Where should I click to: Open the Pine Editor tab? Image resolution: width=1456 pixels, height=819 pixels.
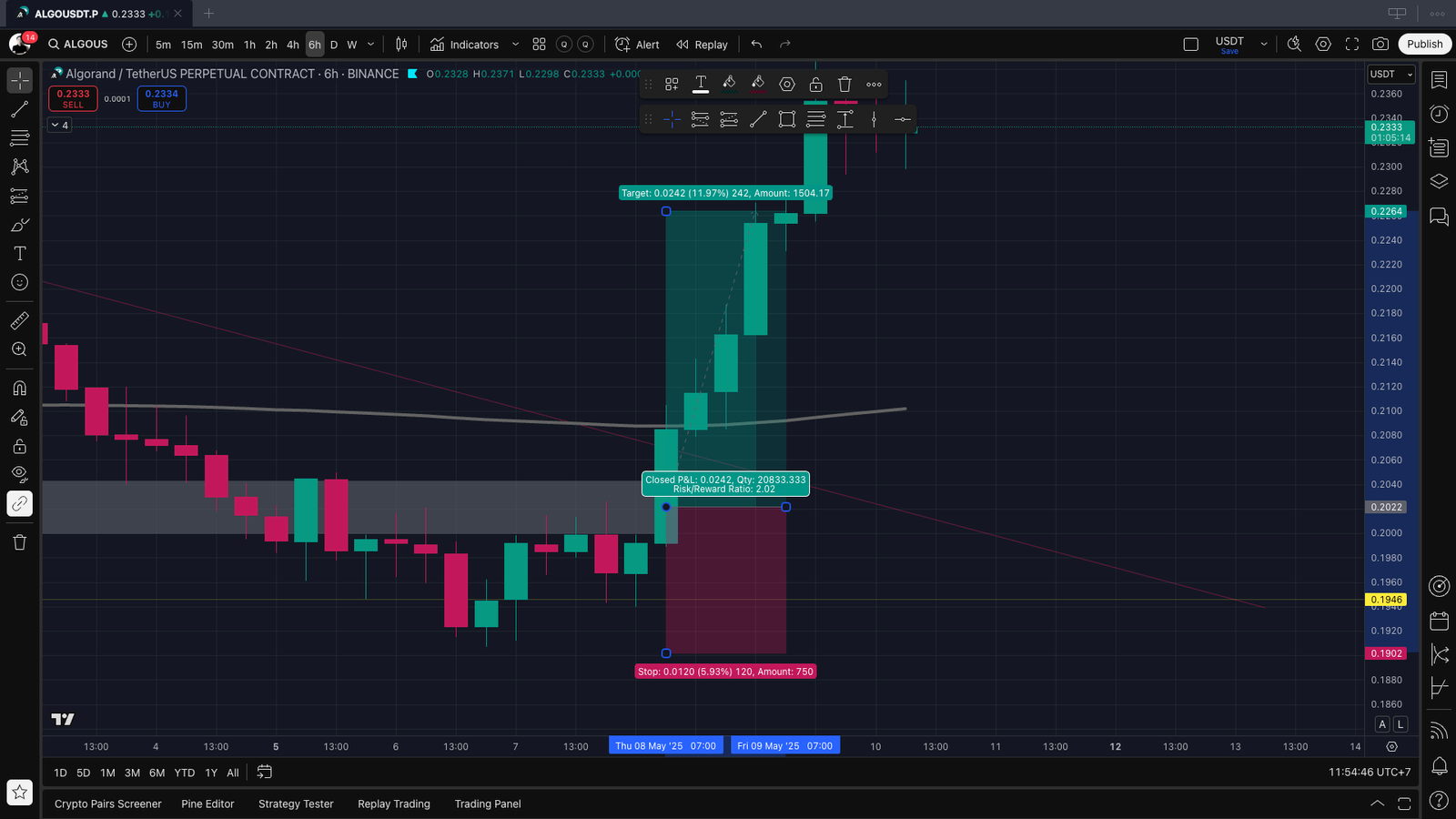[207, 804]
